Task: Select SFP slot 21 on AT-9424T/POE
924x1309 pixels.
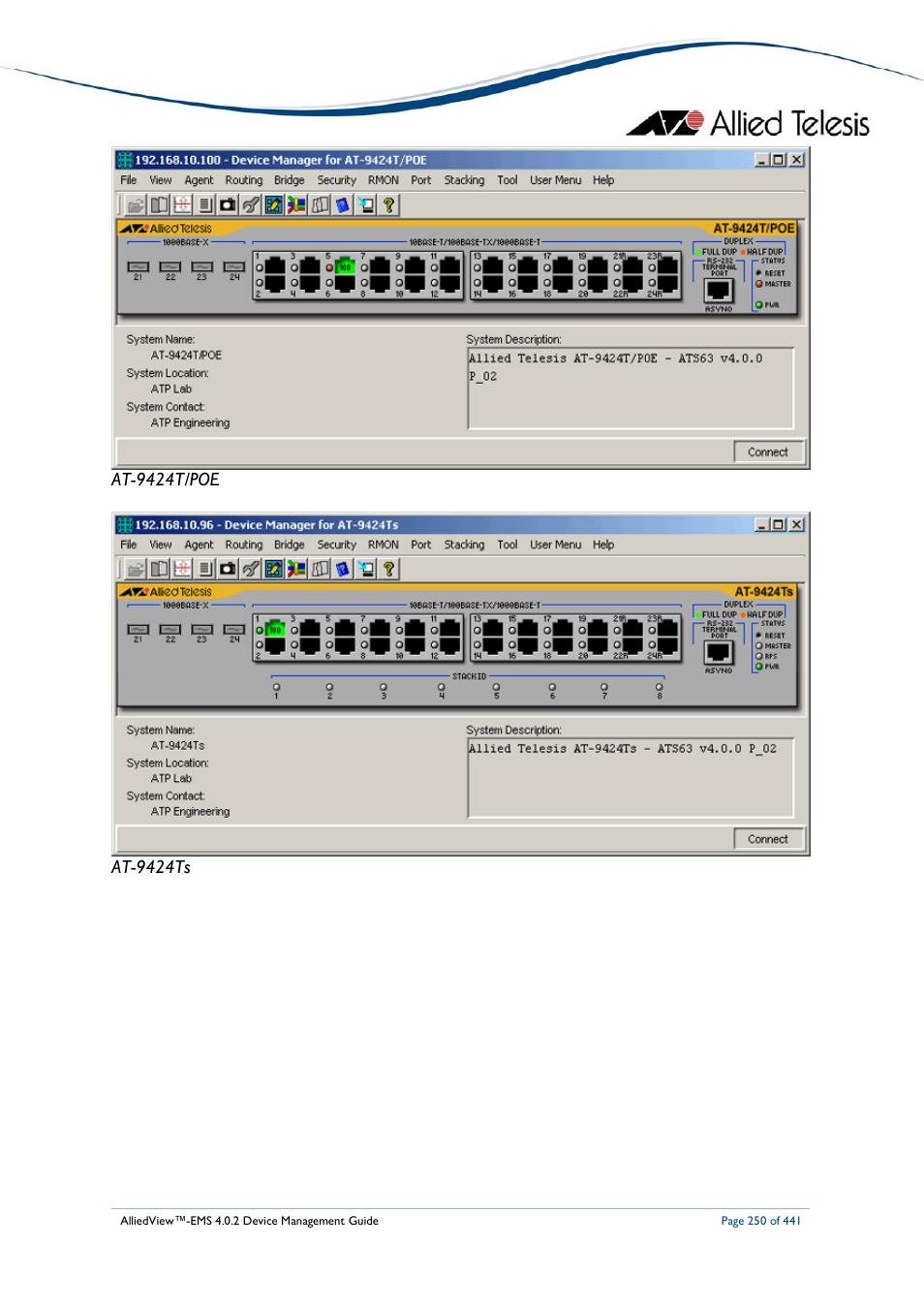Action: (x=138, y=266)
